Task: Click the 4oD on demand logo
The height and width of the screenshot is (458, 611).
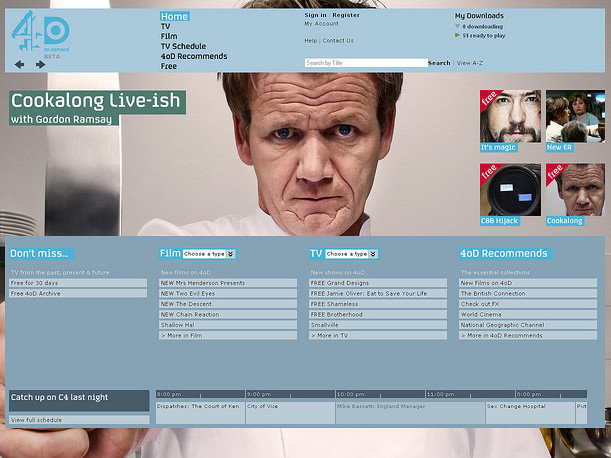Action: tap(41, 33)
